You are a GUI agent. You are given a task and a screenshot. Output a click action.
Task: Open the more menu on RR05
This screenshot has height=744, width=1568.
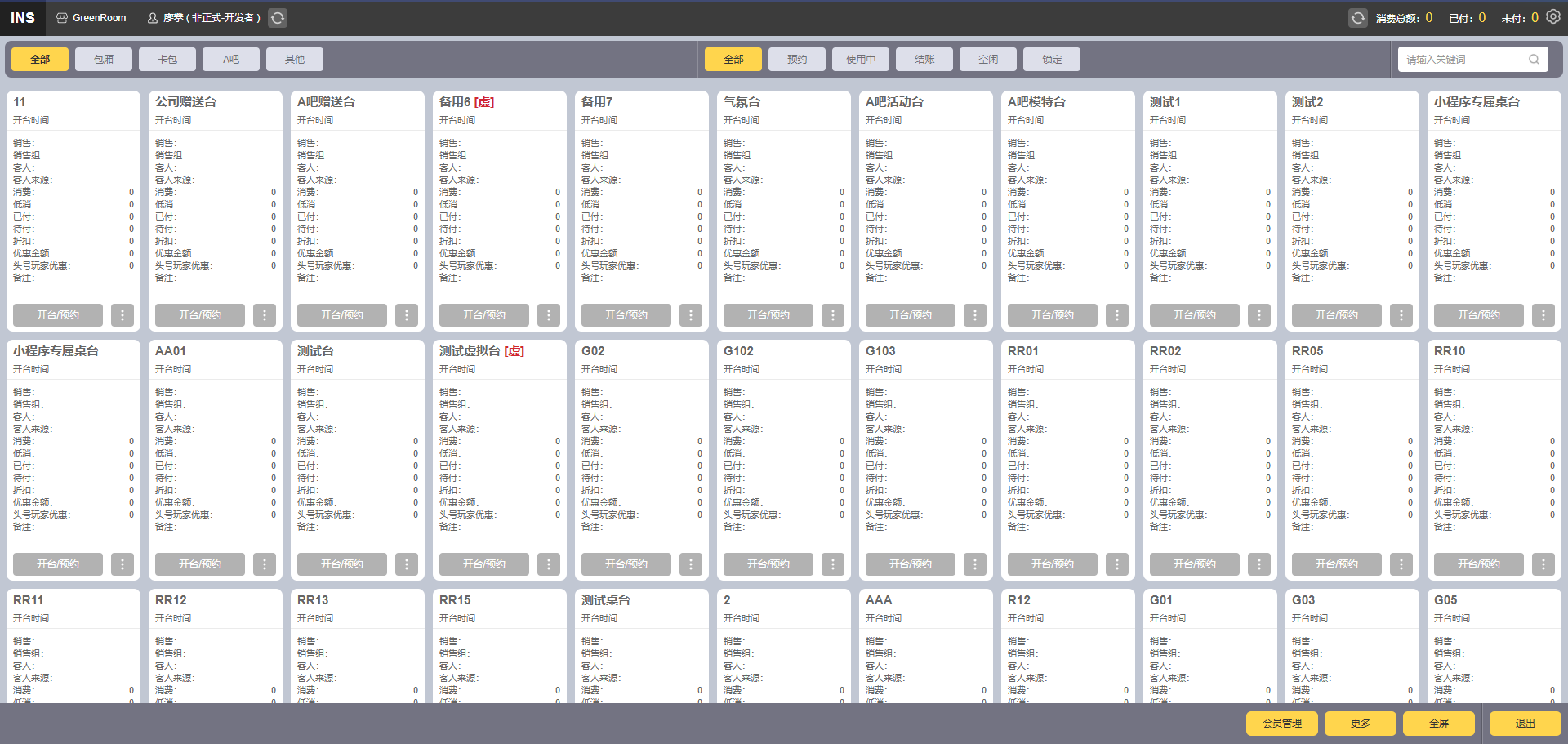pyautogui.click(x=1401, y=564)
